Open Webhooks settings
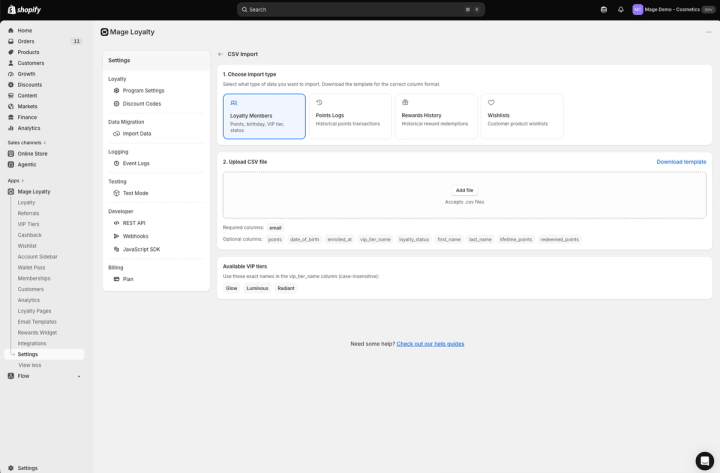Screen dimensions: 720x473 (135, 236)
